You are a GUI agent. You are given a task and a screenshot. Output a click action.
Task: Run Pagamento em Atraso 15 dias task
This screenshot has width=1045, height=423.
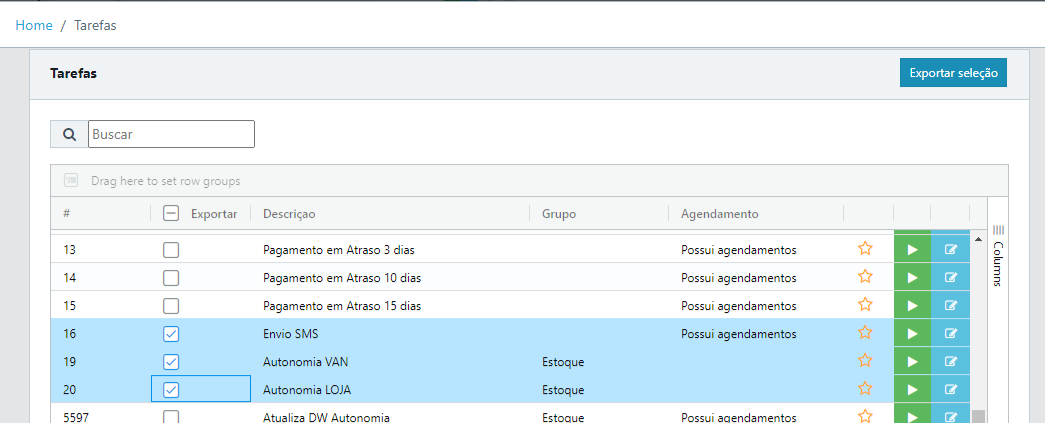tap(912, 306)
